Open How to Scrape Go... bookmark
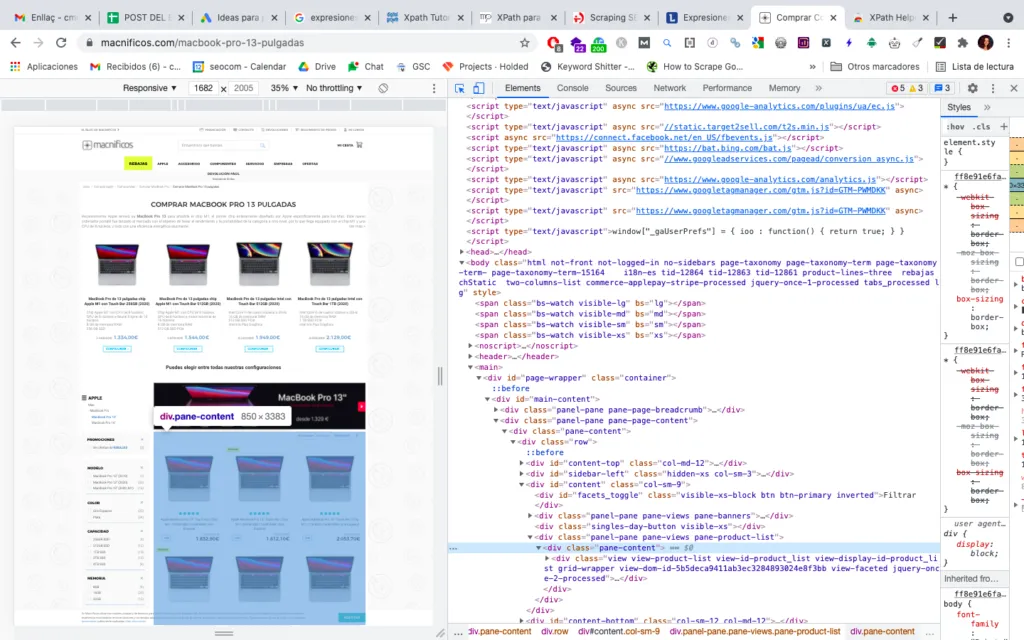Screen dimensions: 1024x640 pyautogui.click(x=695, y=67)
